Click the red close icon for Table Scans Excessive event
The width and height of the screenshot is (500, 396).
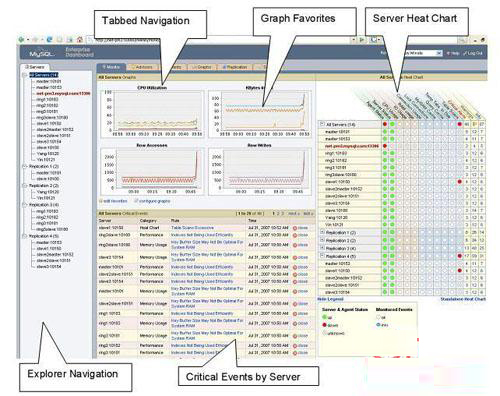point(295,228)
